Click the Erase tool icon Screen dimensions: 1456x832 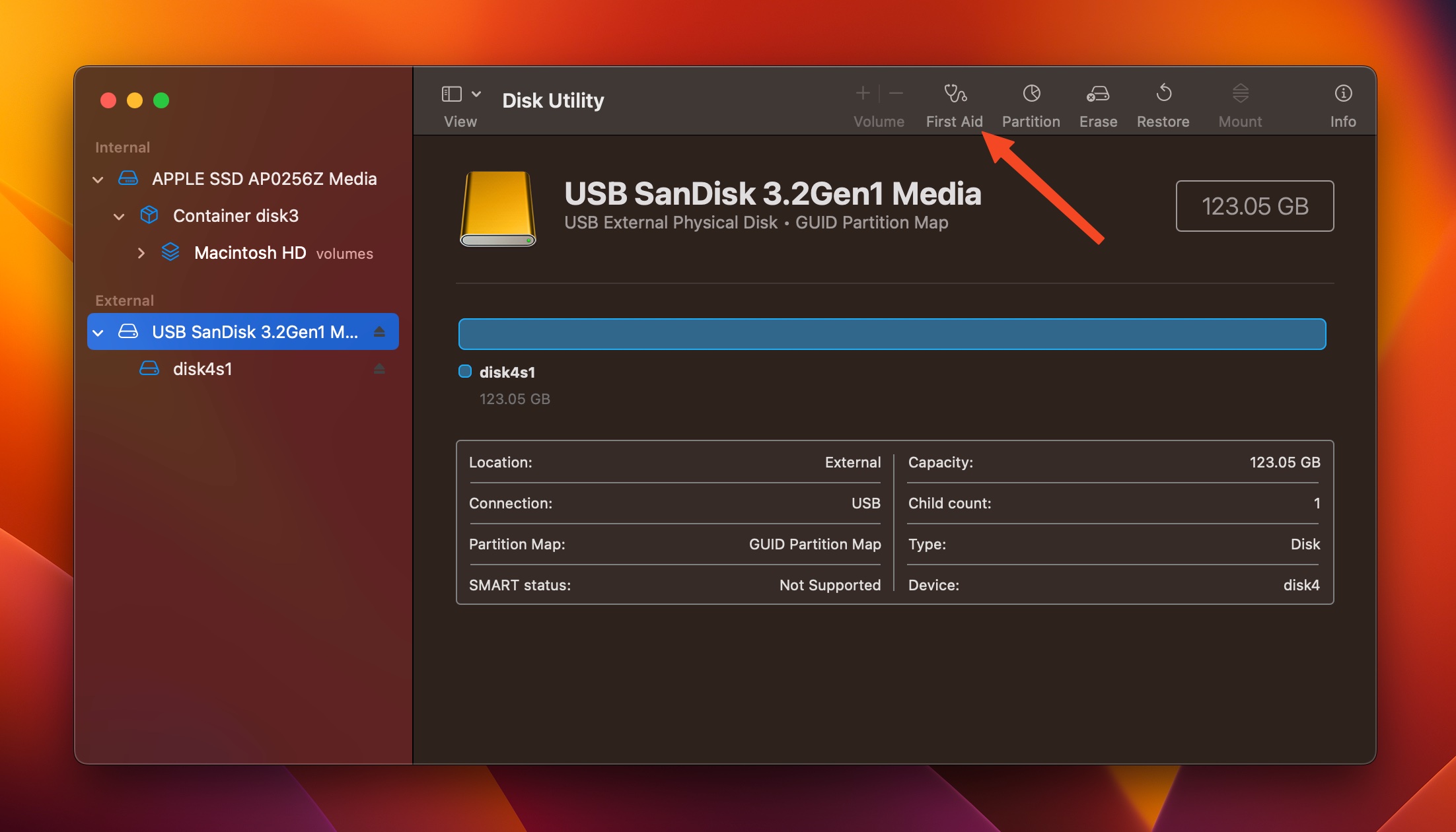(x=1096, y=94)
